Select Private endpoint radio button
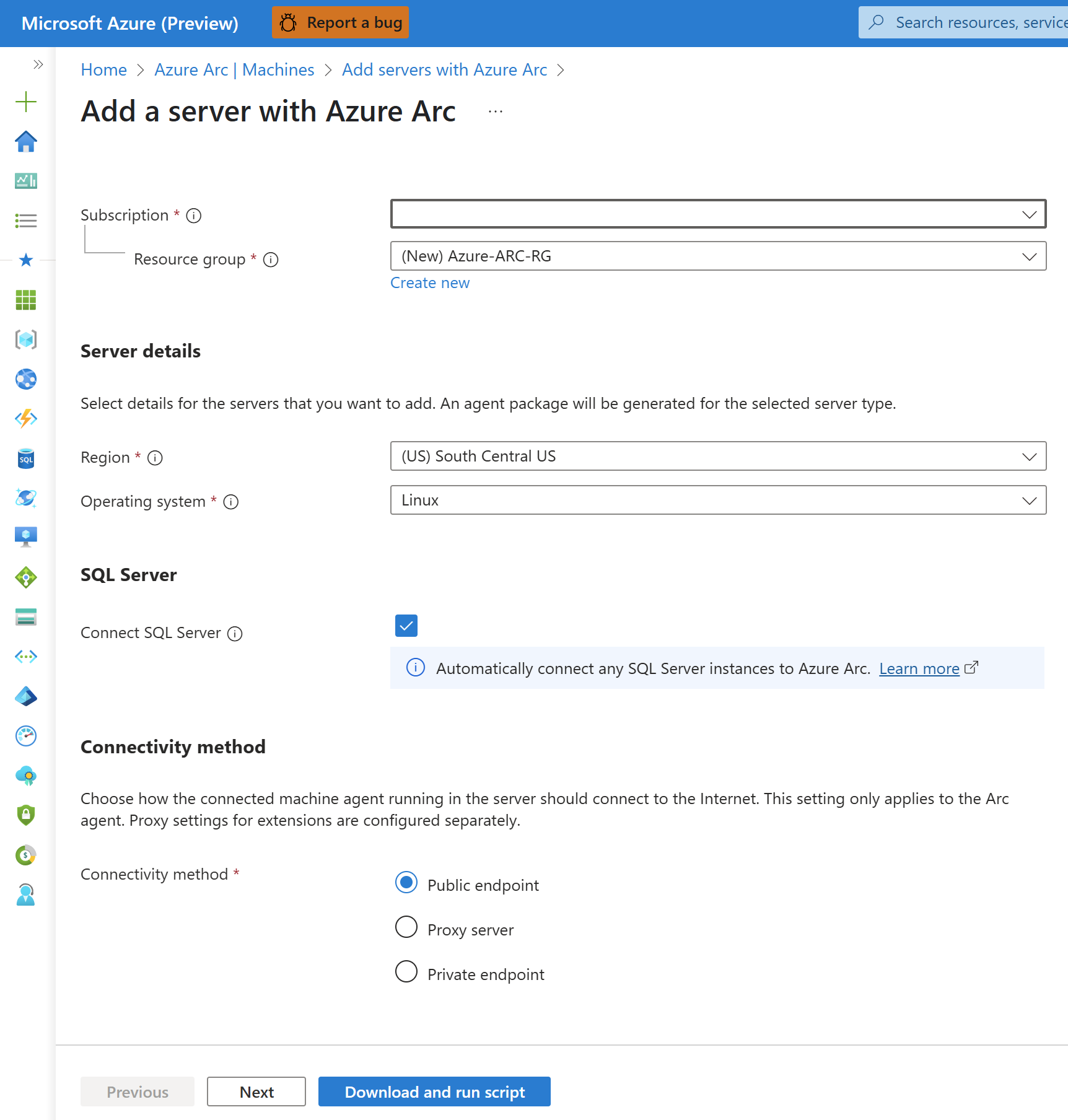The image size is (1068, 1120). coord(406,971)
